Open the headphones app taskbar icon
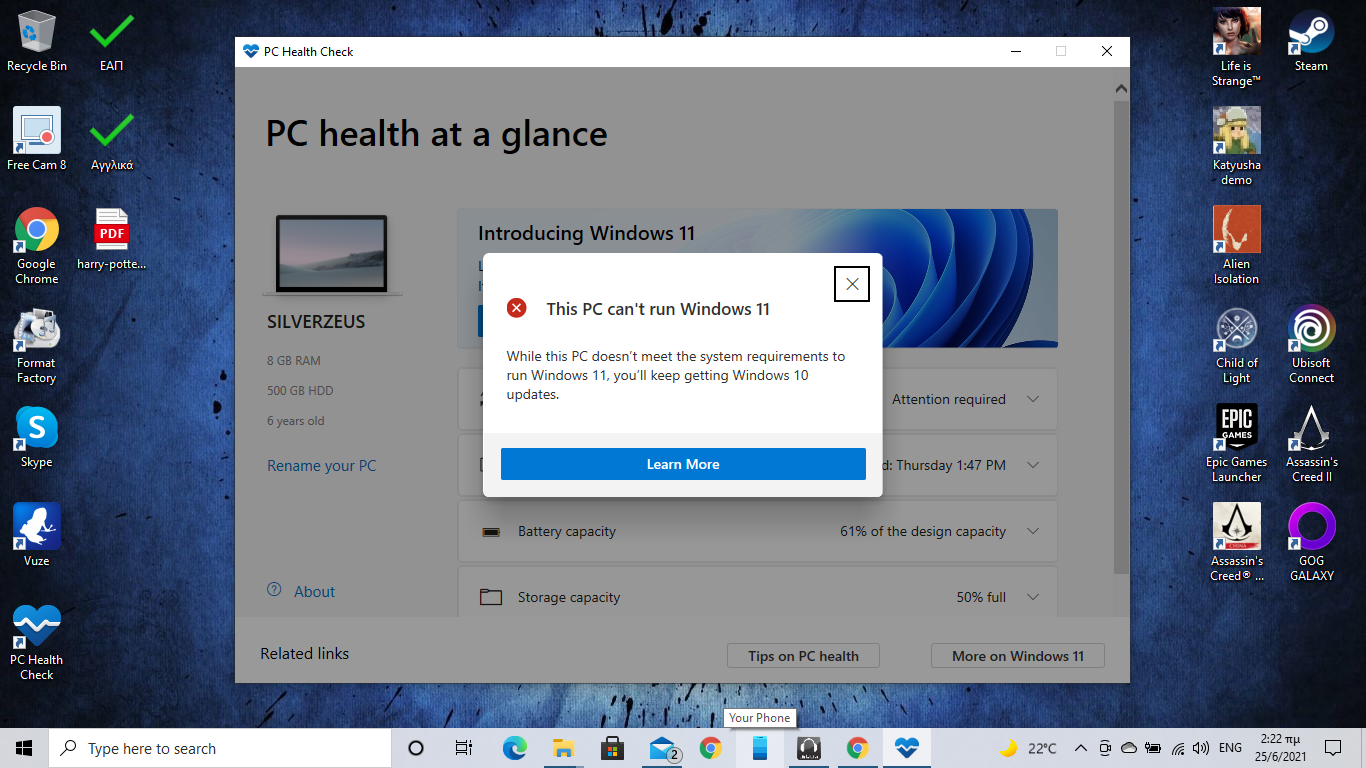This screenshot has width=1366, height=768. (809, 748)
